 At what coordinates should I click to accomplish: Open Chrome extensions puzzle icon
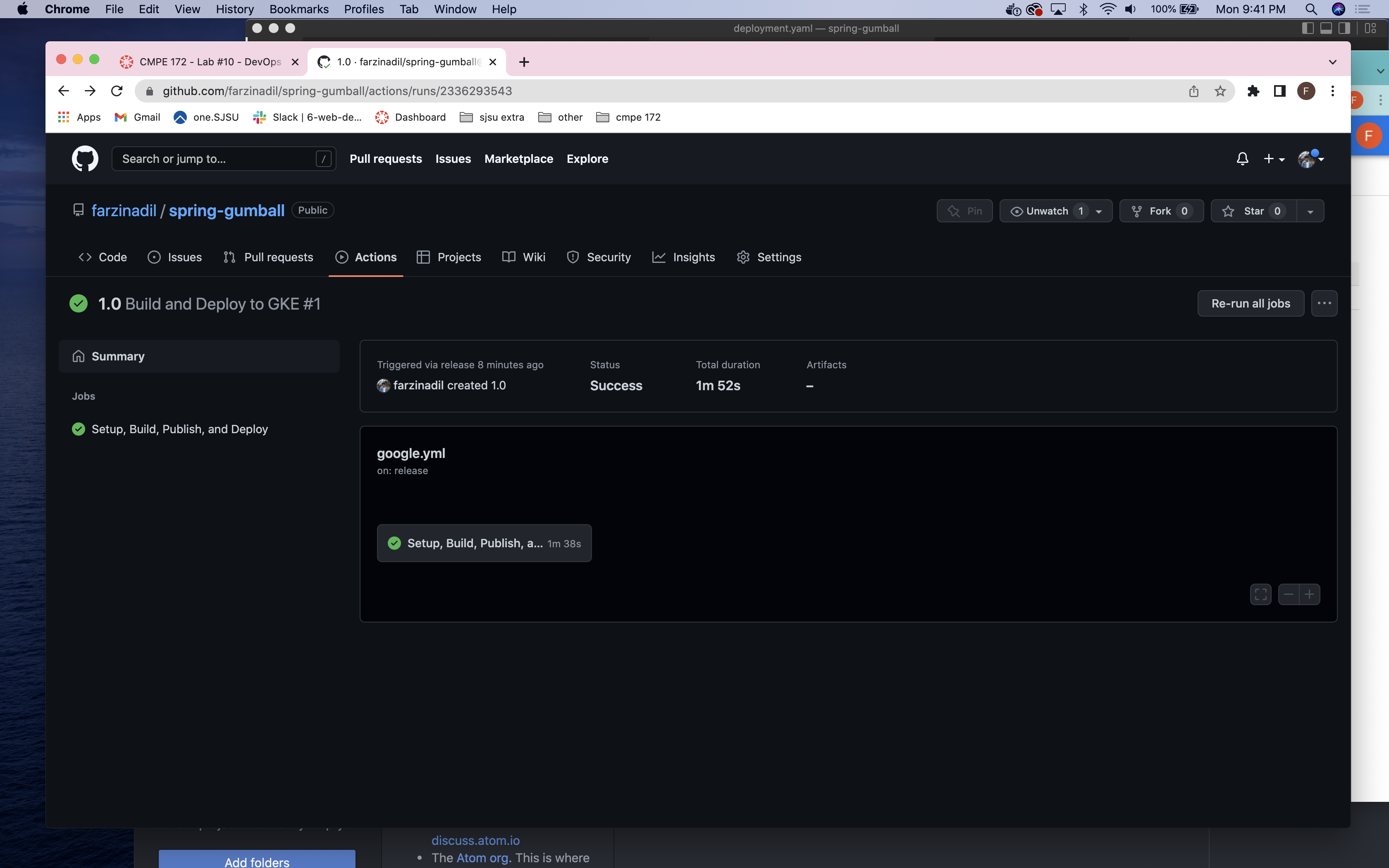(1253, 91)
